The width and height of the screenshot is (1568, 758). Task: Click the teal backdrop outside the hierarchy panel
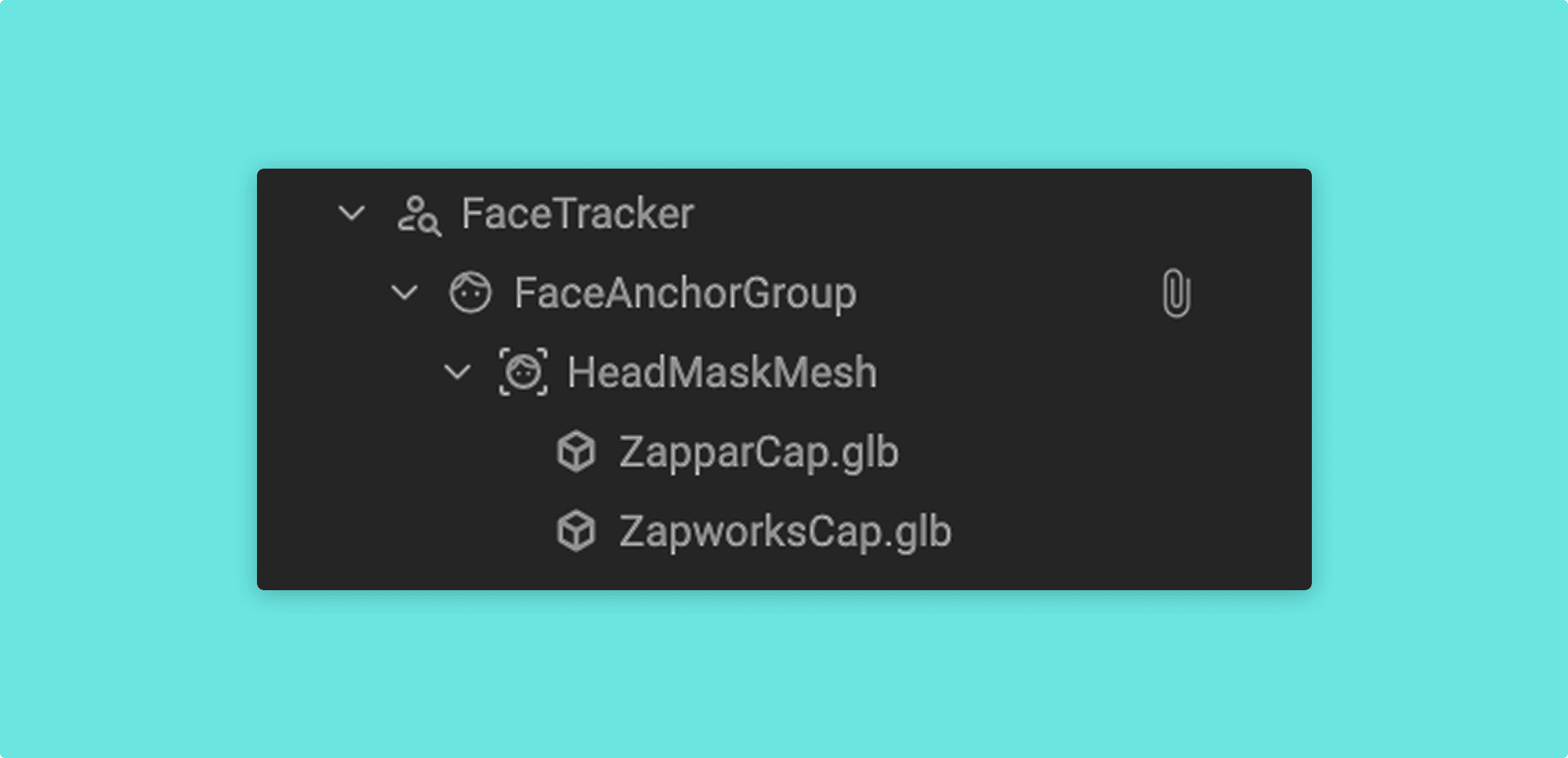pos(784,82)
